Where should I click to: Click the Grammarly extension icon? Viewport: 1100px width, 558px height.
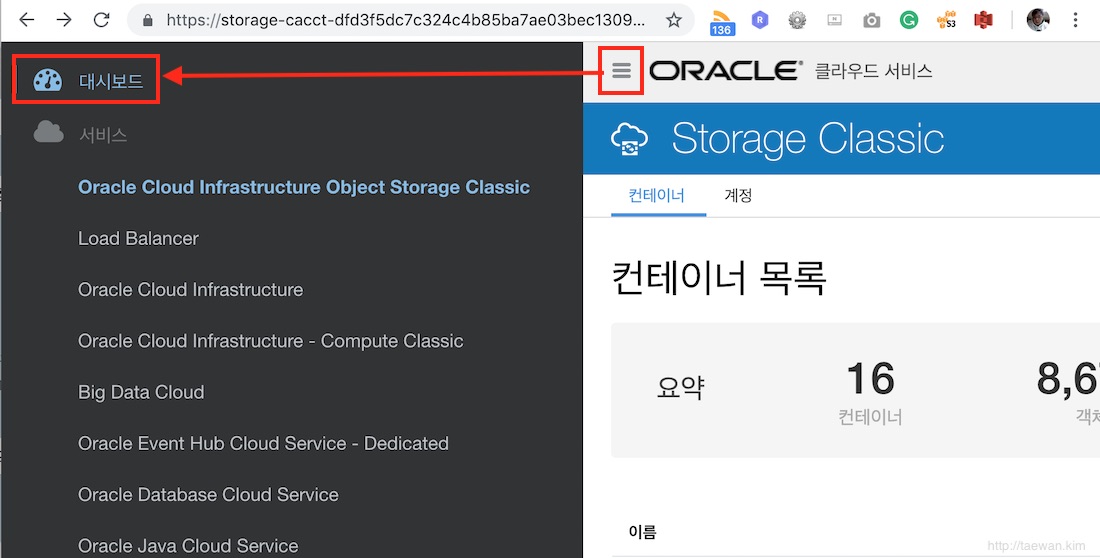click(x=909, y=20)
